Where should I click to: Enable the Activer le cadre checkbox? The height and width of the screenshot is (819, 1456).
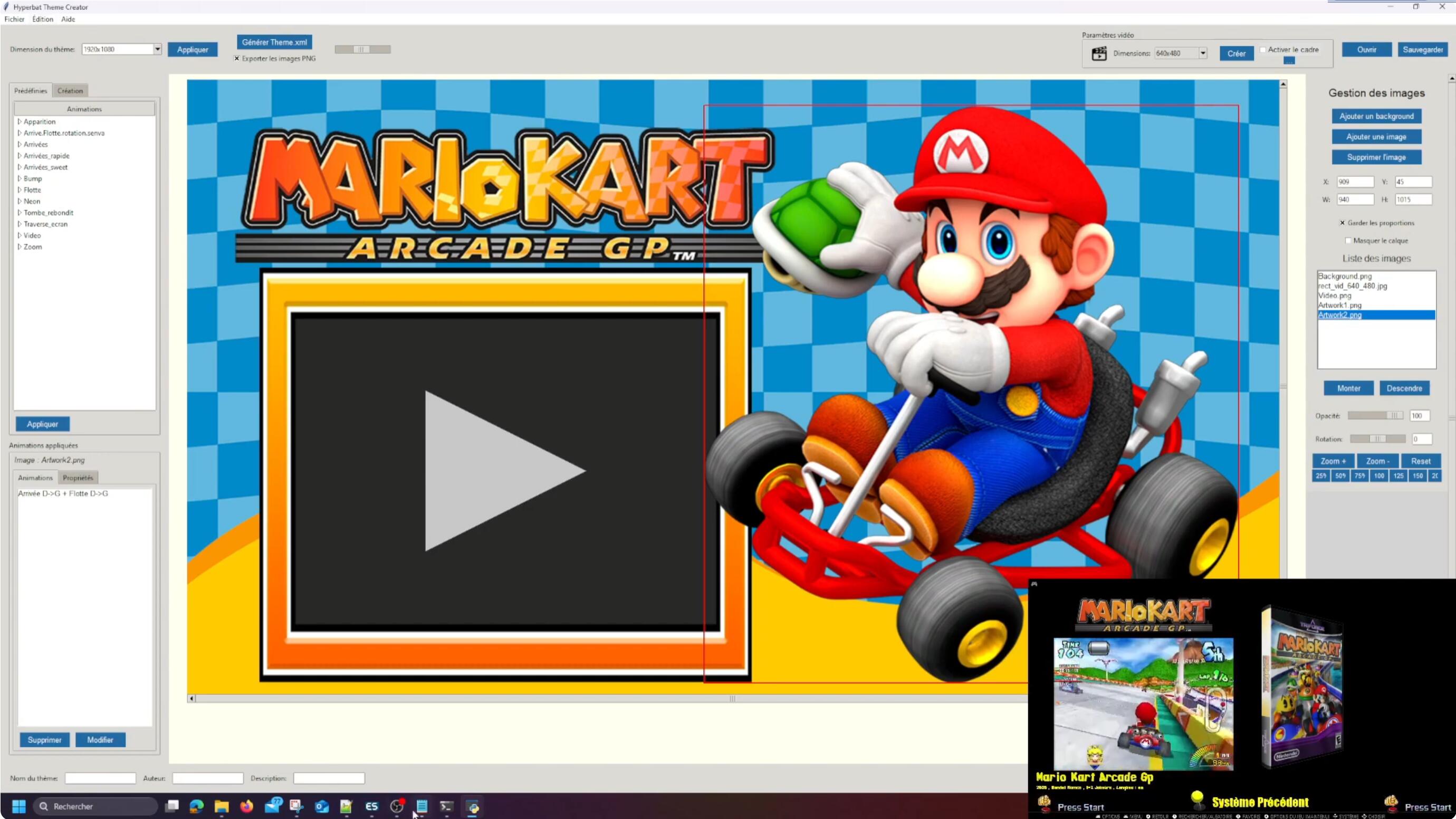(1263, 50)
